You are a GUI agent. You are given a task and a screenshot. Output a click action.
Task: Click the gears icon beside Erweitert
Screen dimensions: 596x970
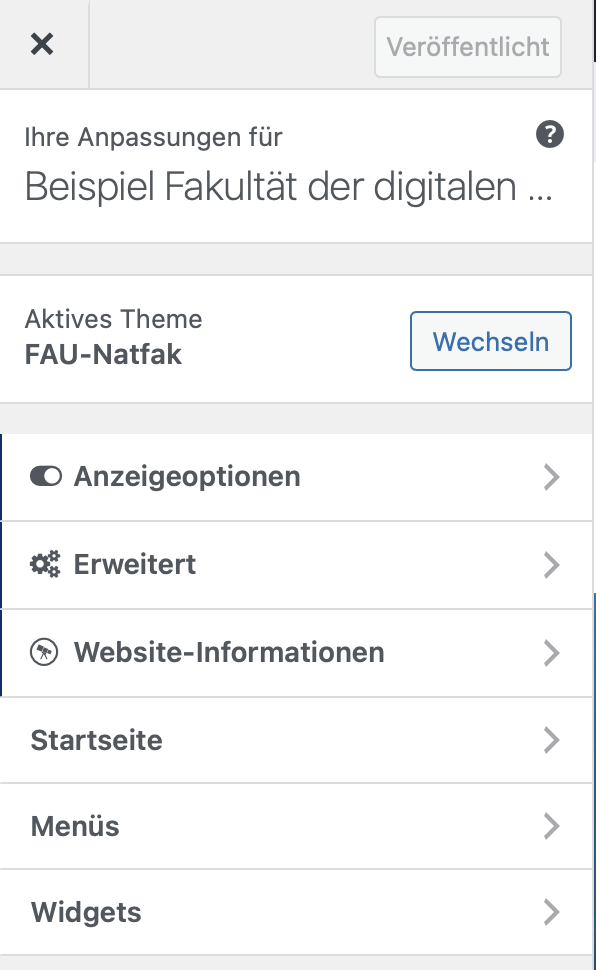pos(45,564)
